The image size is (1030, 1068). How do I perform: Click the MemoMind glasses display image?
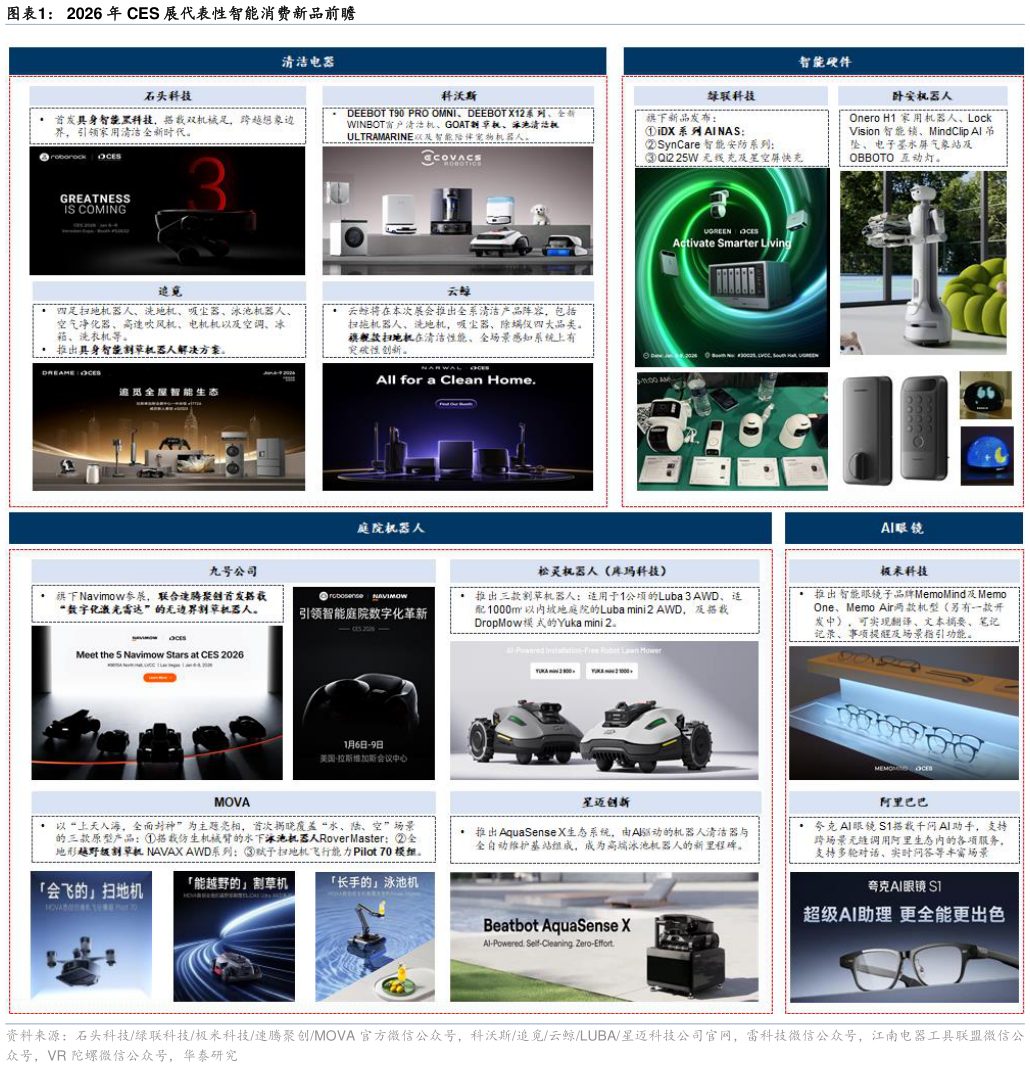(x=903, y=712)
